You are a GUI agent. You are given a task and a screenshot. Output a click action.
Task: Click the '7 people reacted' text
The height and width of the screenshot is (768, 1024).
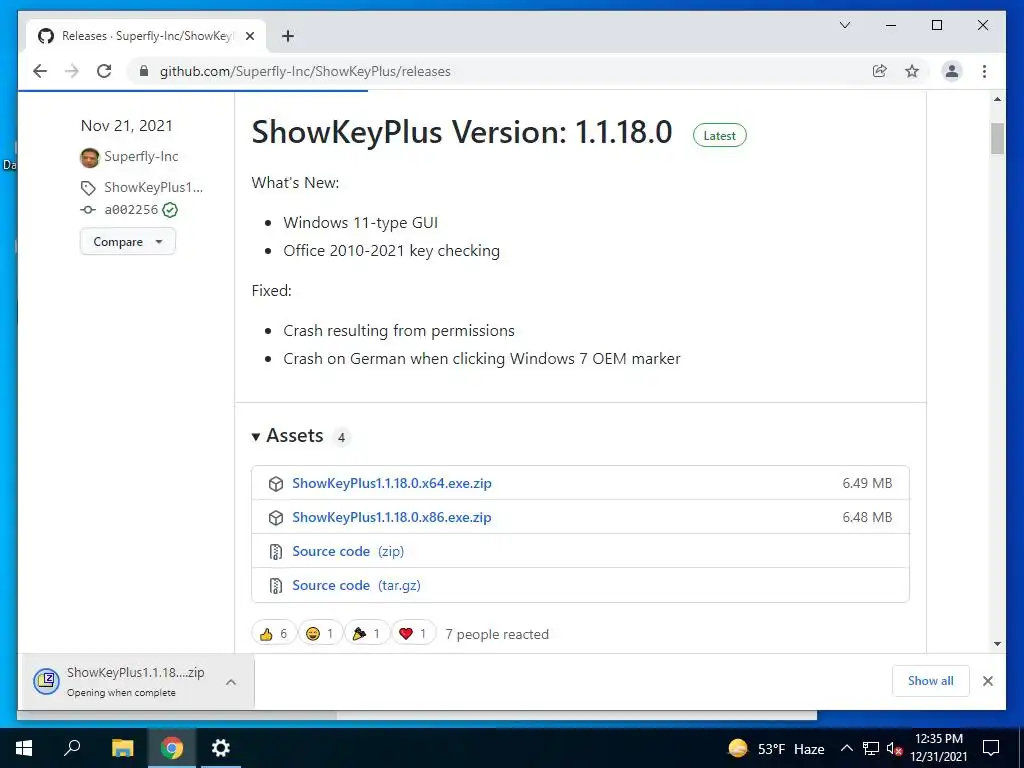[x=497, y=634]
